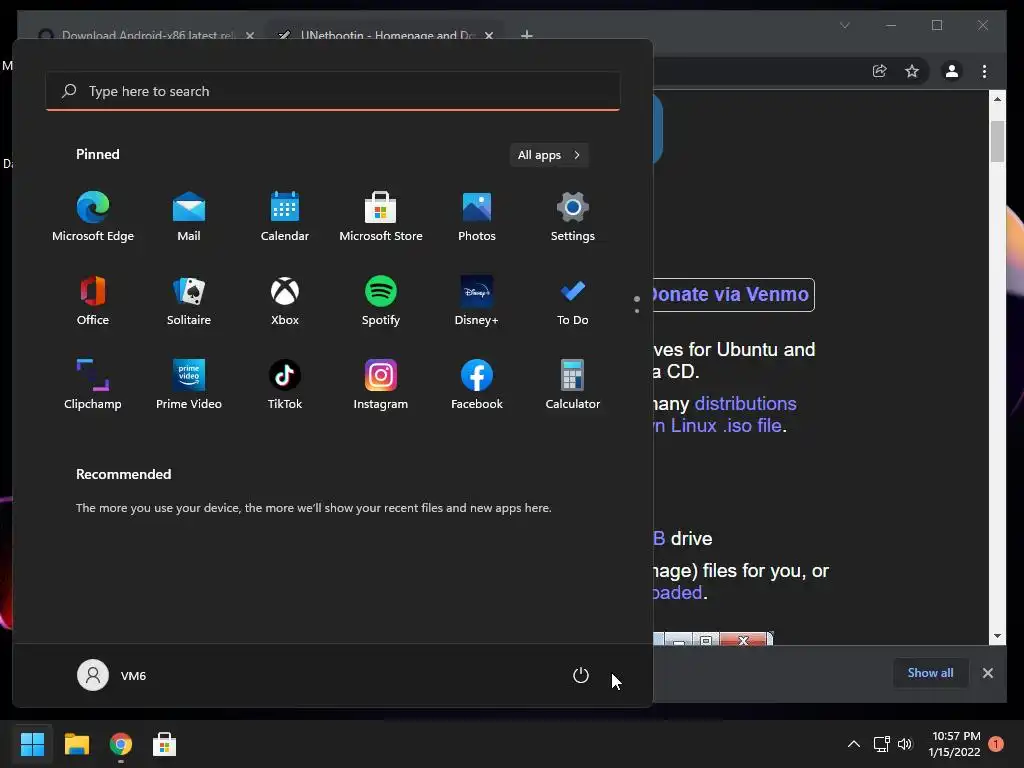This screenshot has height=768, width=1024.
Task: Launch the TikTok app
Action: tap(285, 385)
